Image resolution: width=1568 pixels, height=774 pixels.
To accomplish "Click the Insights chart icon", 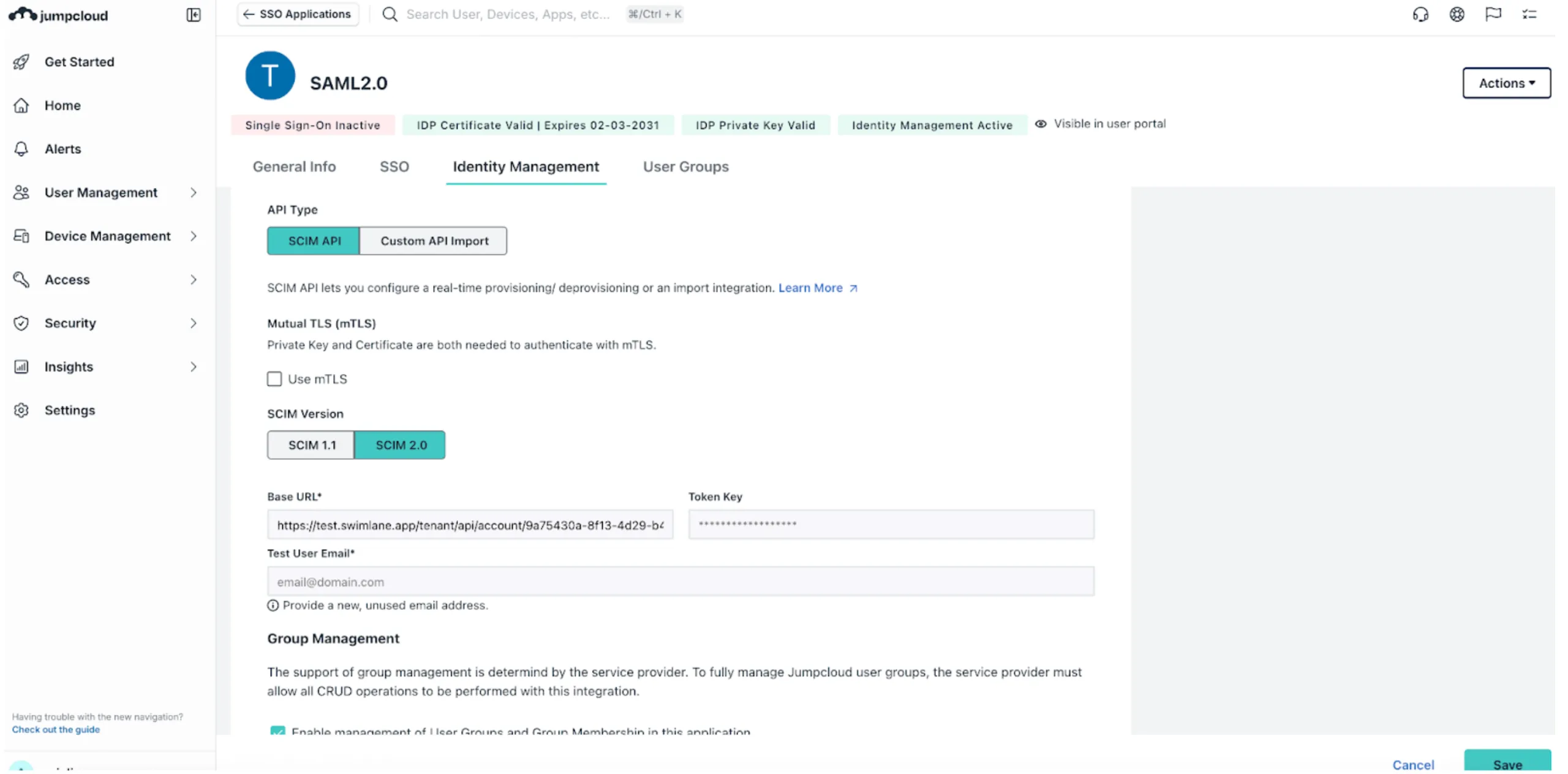I will pyautogui.click(x=21, y=366).
